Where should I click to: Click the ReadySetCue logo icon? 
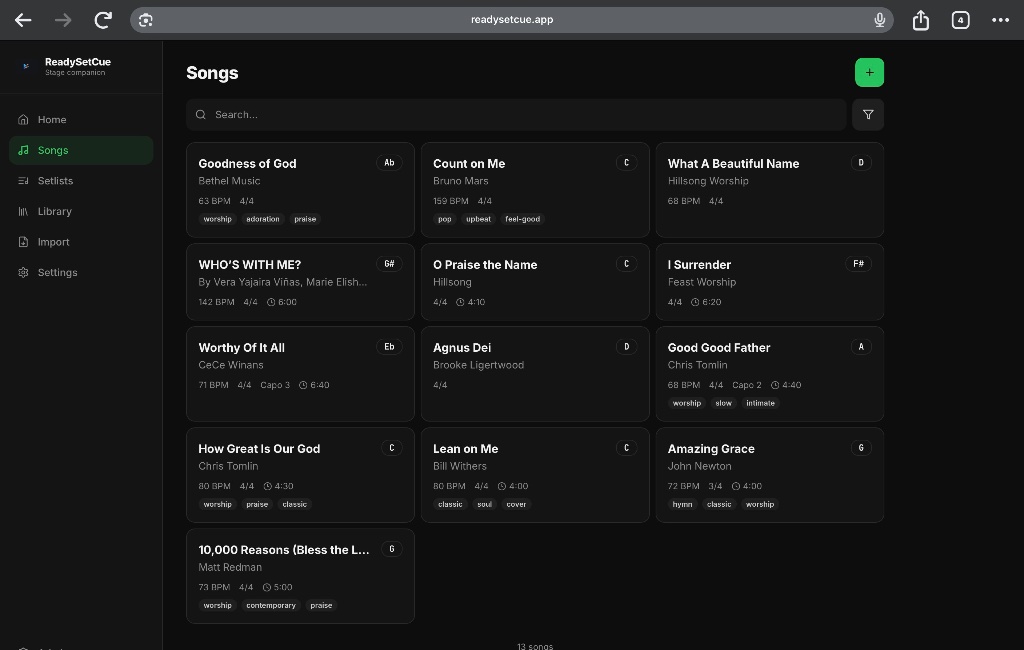tap(25, 66)
